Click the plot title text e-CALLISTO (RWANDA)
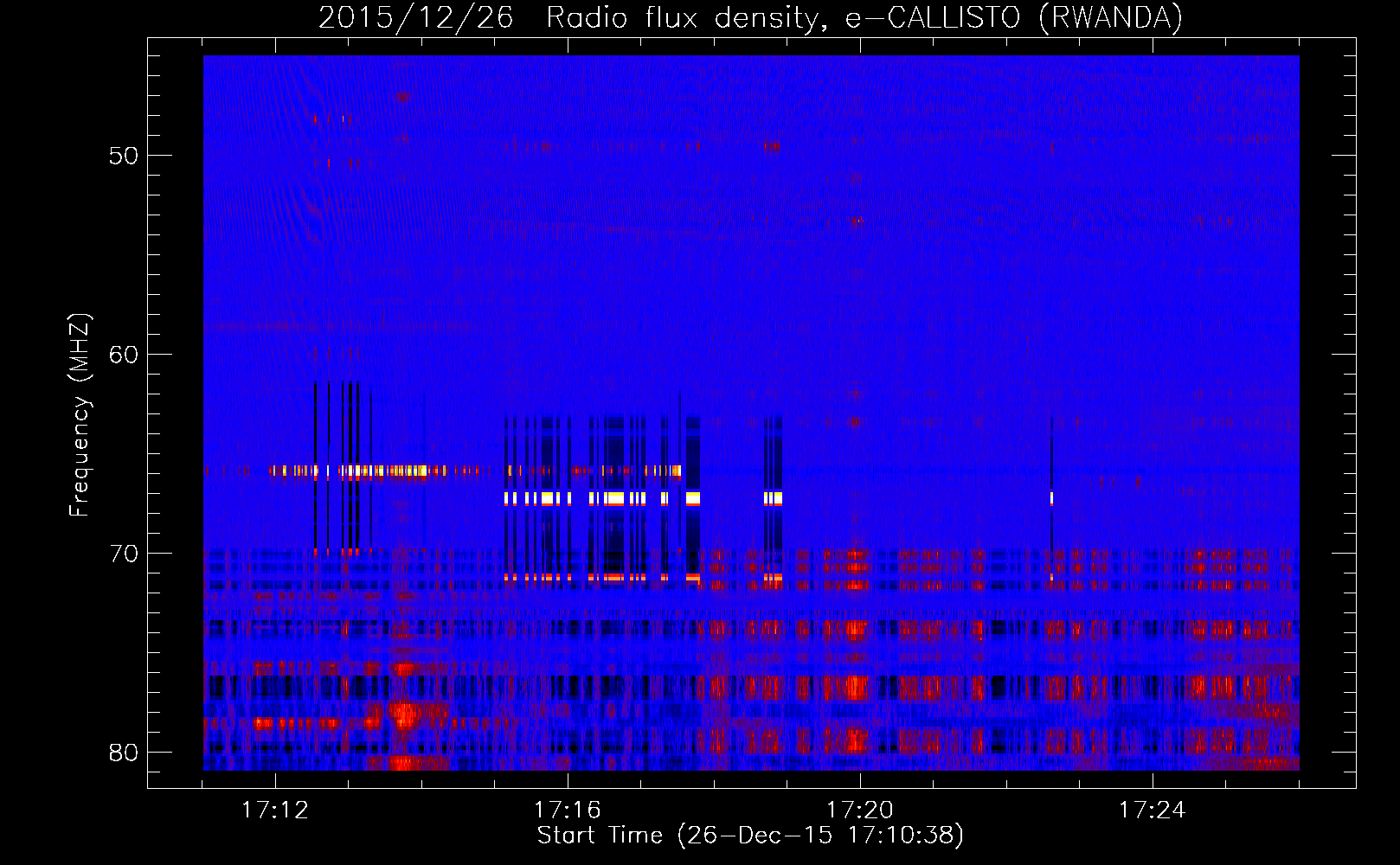Image resolution: width=1400 pixels, height=865 pixels. pos(1014,17)
